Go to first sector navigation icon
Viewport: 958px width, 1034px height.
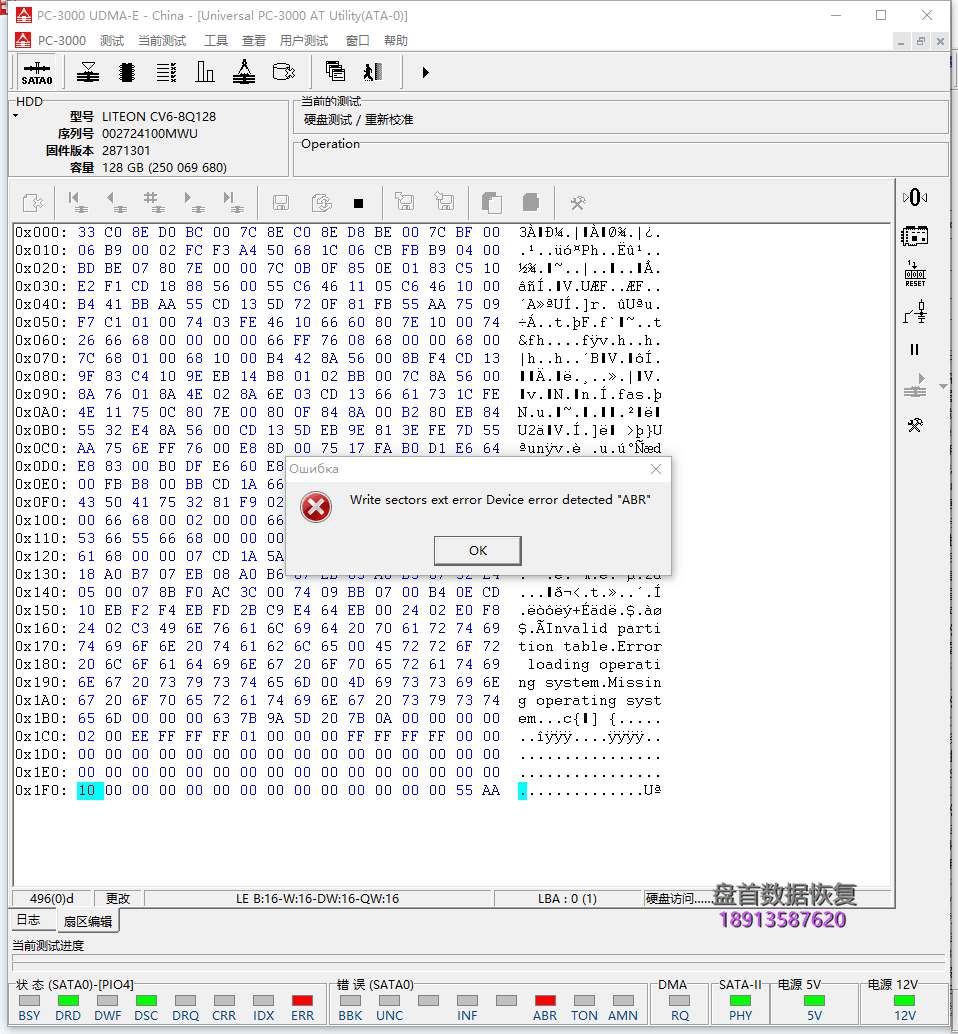point(78,202)
